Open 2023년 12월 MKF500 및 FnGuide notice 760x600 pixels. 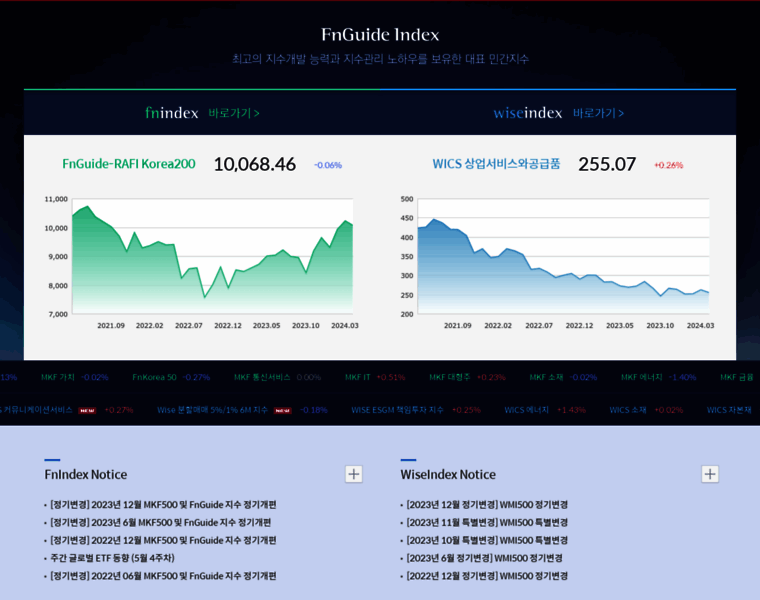coord(163,504)
